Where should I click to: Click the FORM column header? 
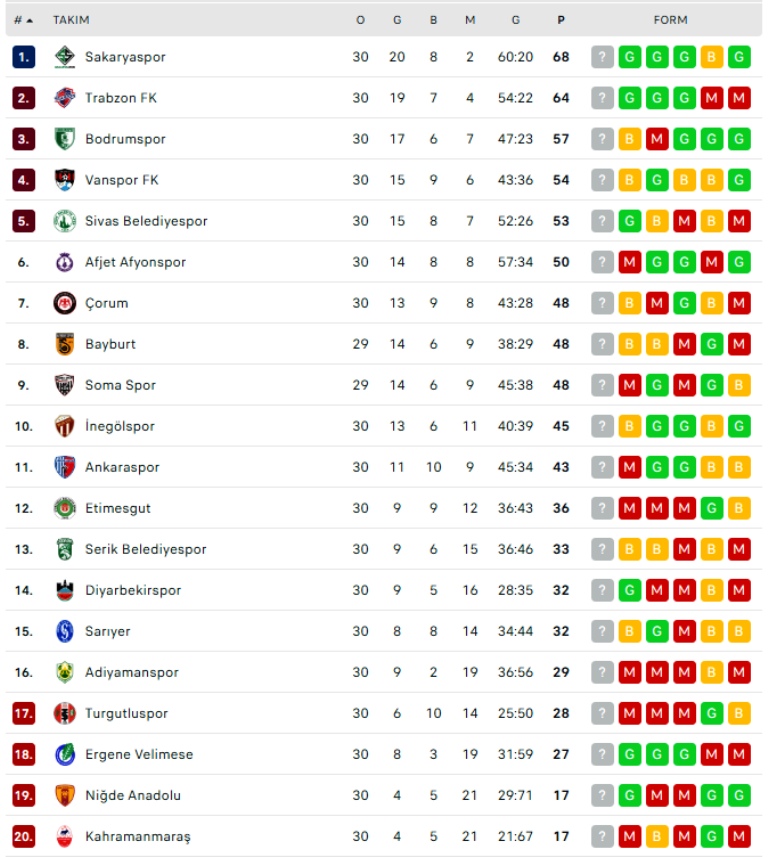point(671,20)
